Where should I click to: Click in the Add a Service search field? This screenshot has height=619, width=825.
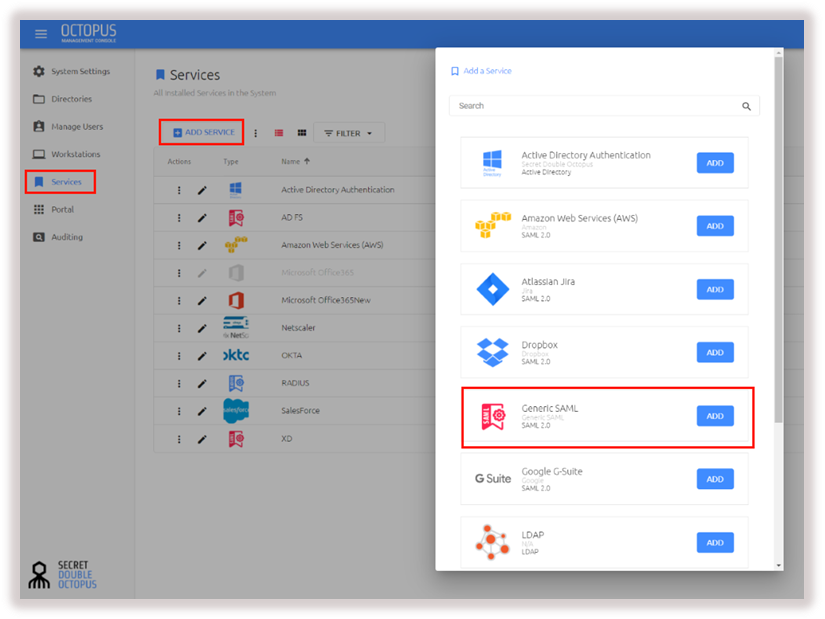pos(604,106)
